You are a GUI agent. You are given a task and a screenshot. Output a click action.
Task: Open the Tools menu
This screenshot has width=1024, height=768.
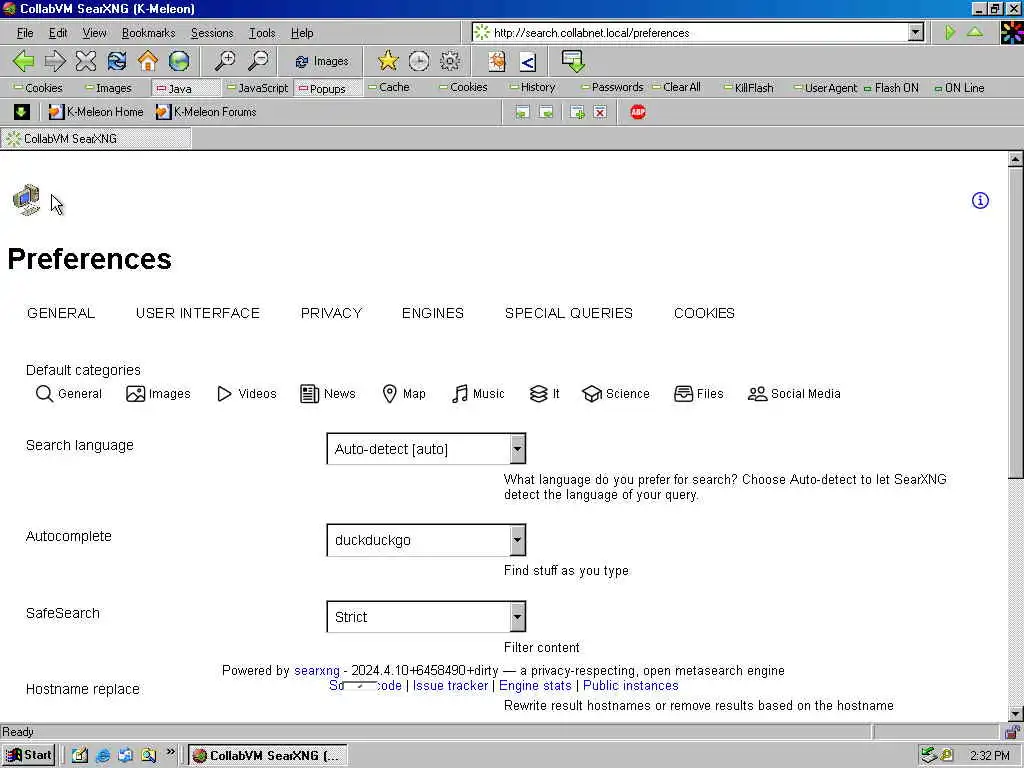(262, 33)
